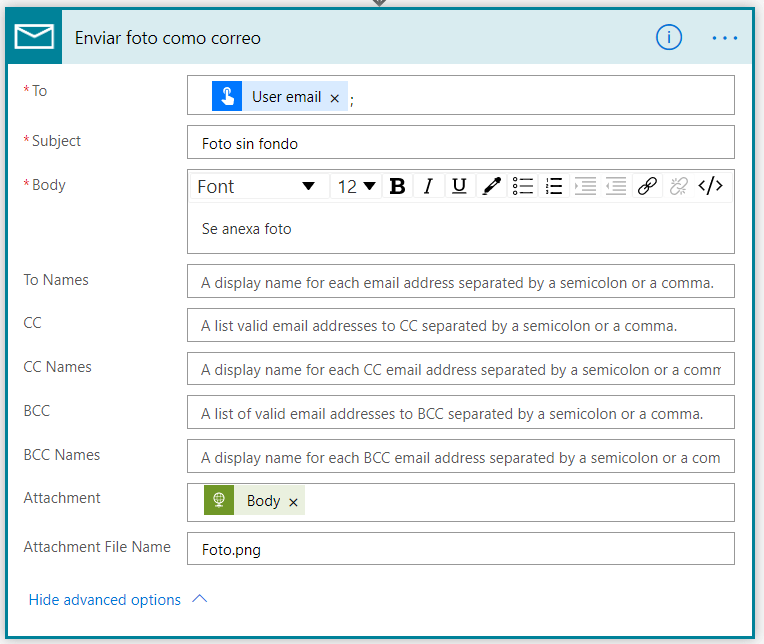Click into the CC email addresses field
The image size is (764, 644).
(x=460, y=325)
